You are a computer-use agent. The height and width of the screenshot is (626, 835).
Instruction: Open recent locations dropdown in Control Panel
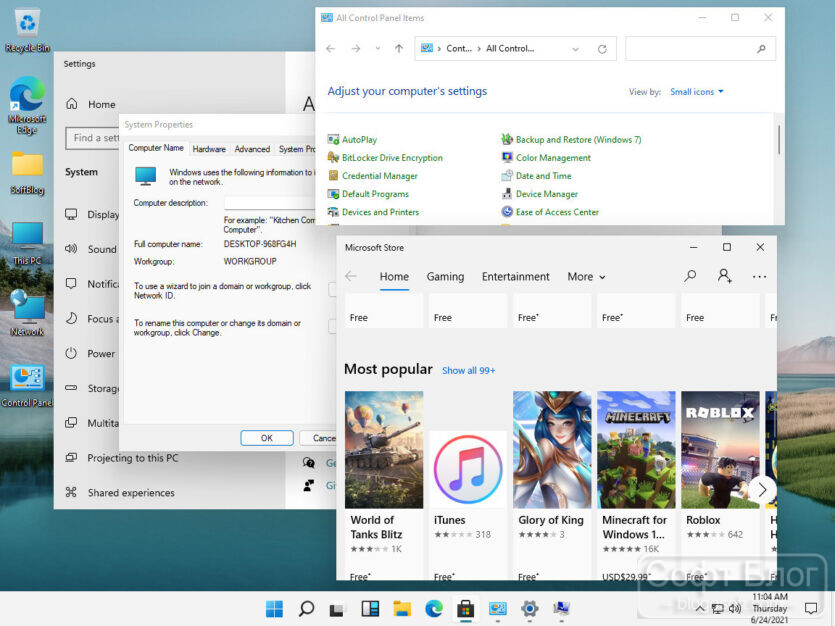378,48
